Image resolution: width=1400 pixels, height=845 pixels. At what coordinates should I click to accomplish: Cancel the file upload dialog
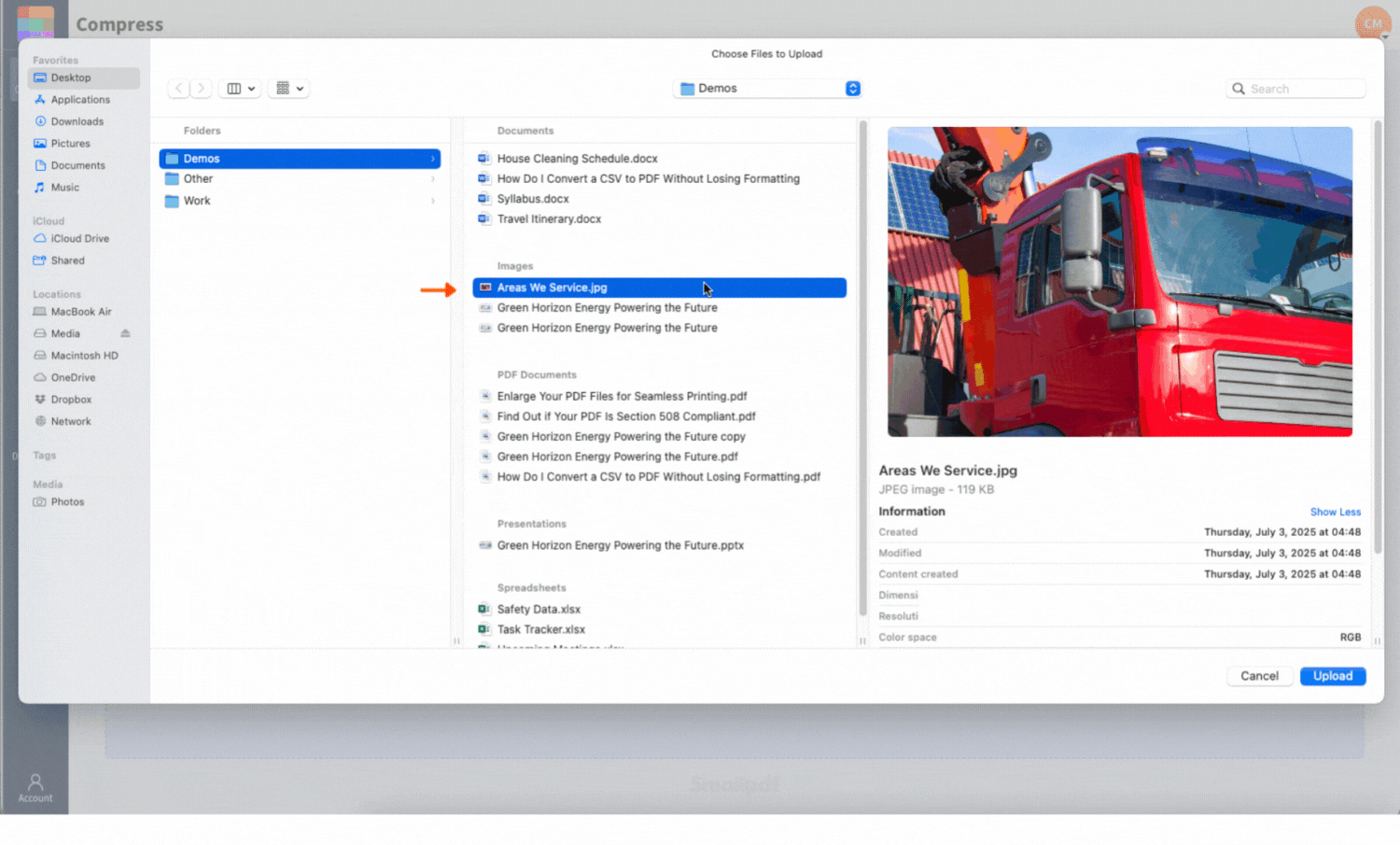click(1259, 676)
